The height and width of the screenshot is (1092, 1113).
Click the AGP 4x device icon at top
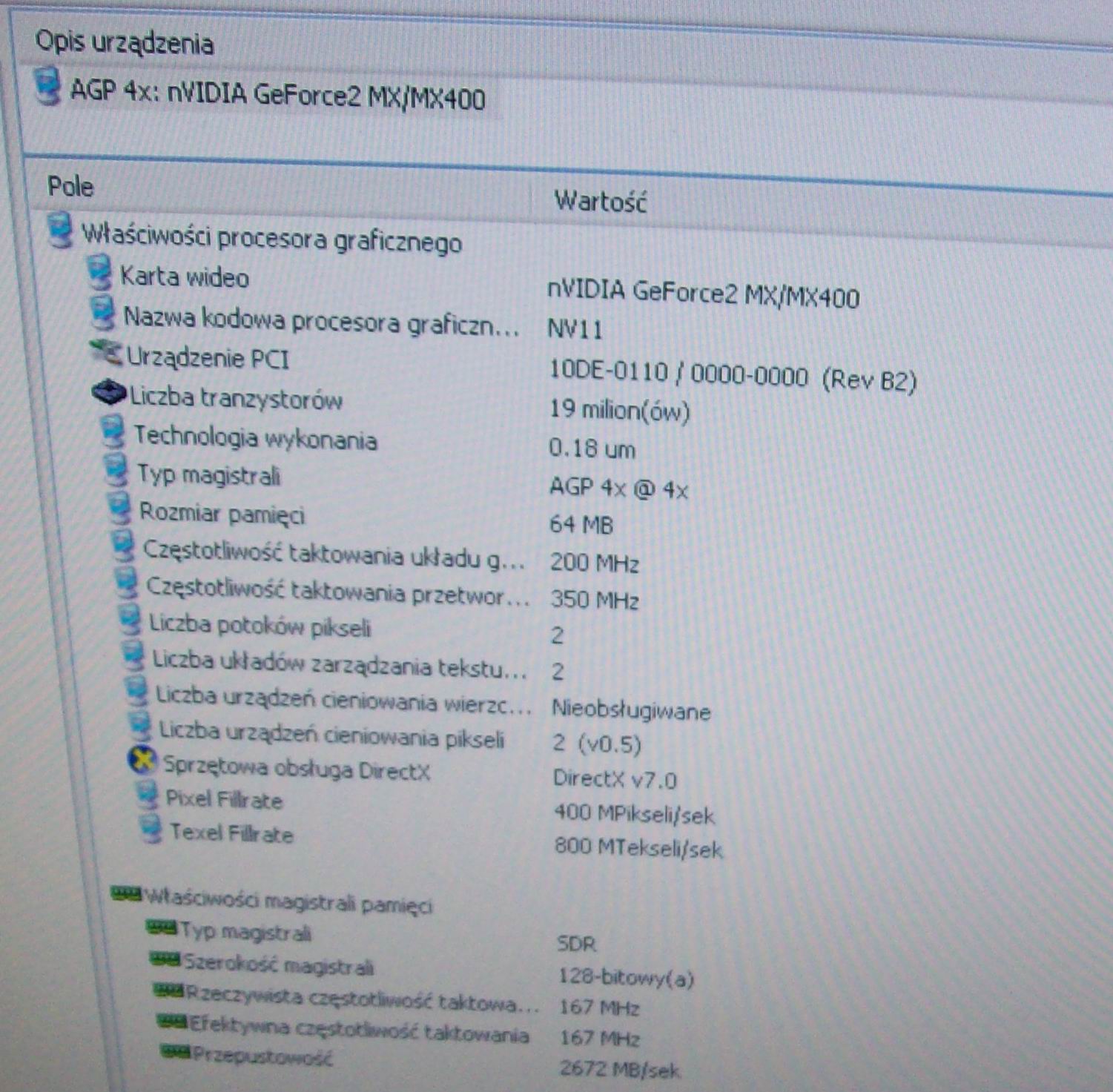[47, 85]
